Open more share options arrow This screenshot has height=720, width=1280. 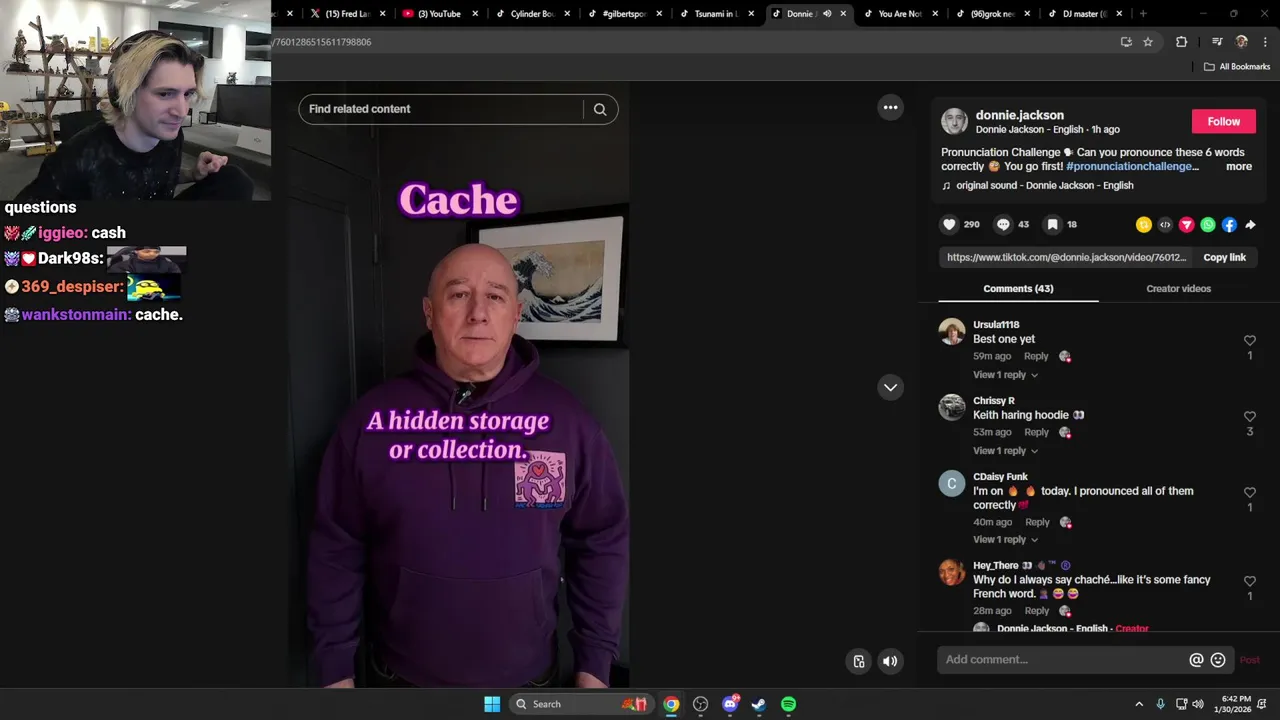(1250, 225)
